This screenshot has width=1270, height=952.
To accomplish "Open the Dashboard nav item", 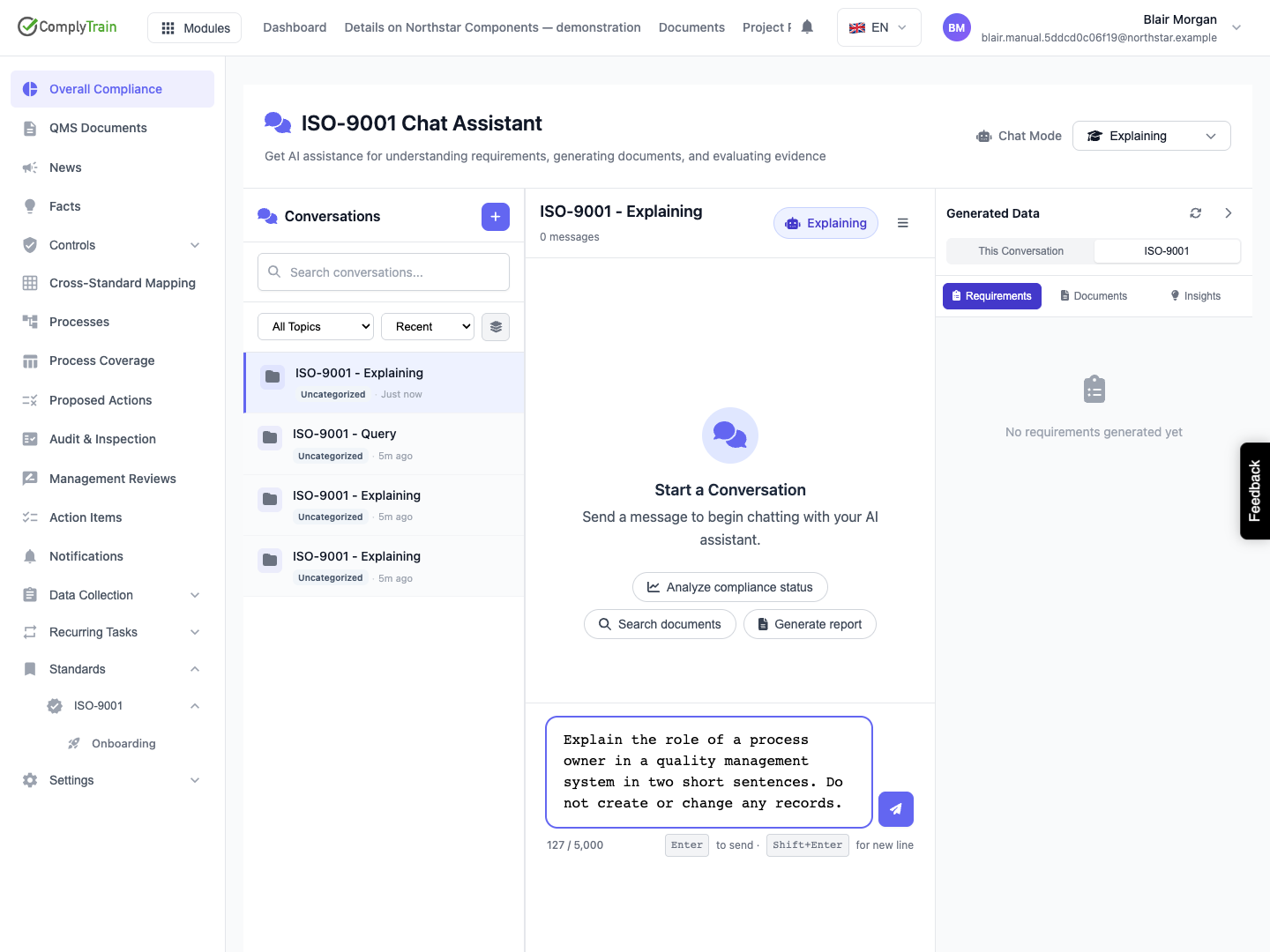I will pyautogui.click(x=295, y=27).
